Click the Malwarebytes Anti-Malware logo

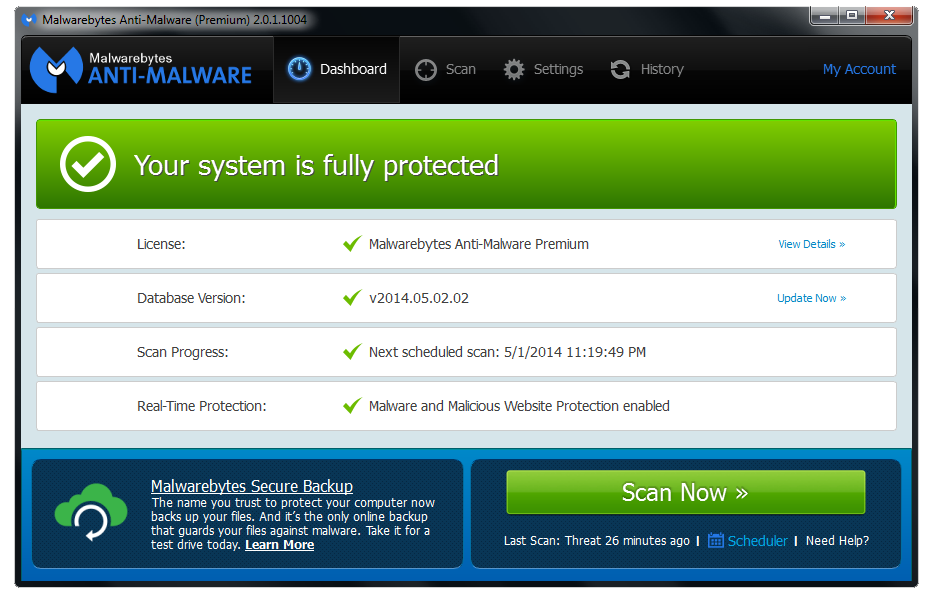click(141, 69)
